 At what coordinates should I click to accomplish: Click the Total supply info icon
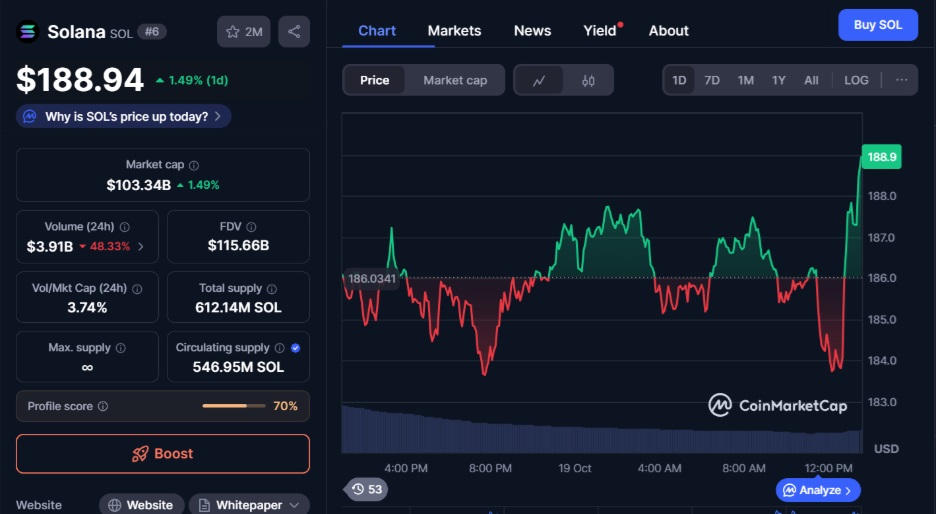(x=272, y=289)
